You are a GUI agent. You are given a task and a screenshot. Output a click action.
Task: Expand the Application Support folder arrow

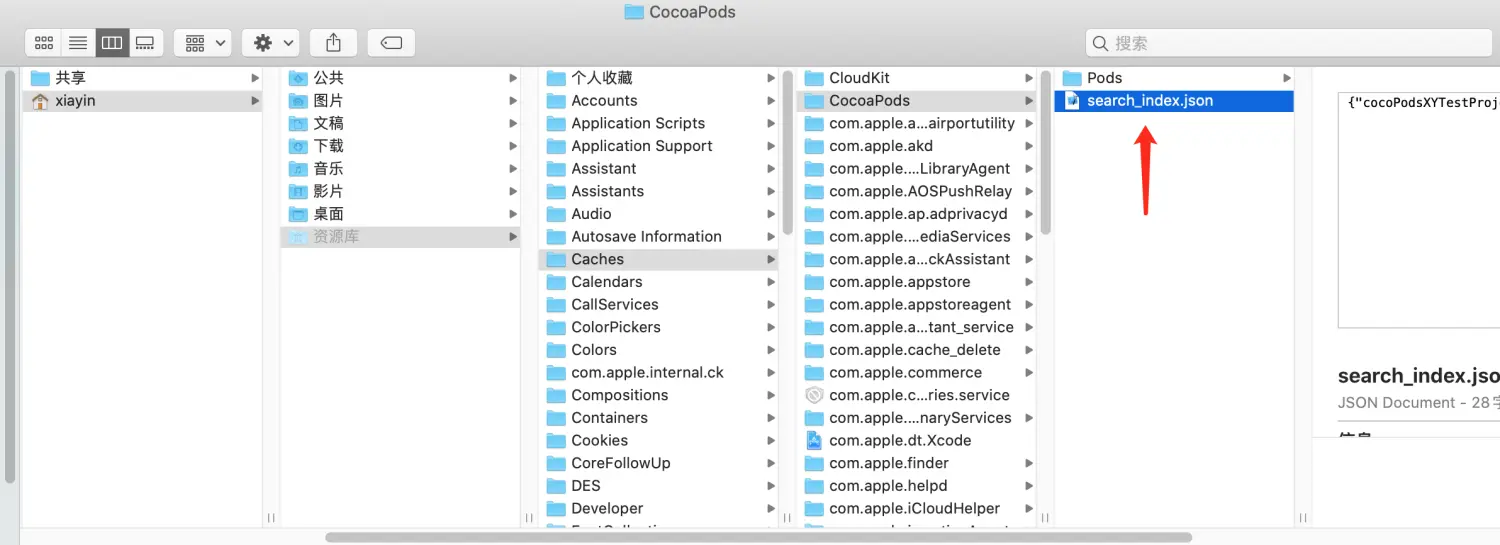pyautogui.click(x=770, y=146)
